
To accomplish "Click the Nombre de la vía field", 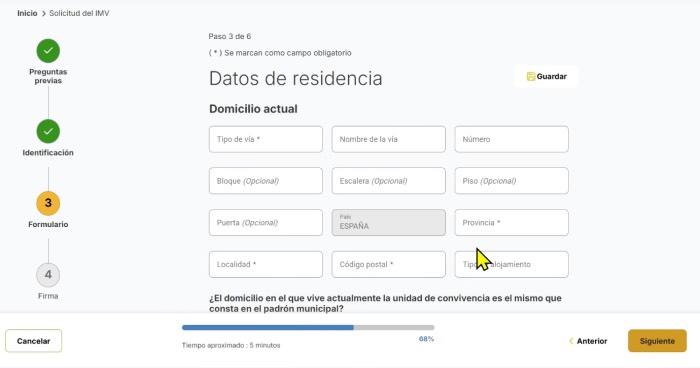I will pos(388,139).
